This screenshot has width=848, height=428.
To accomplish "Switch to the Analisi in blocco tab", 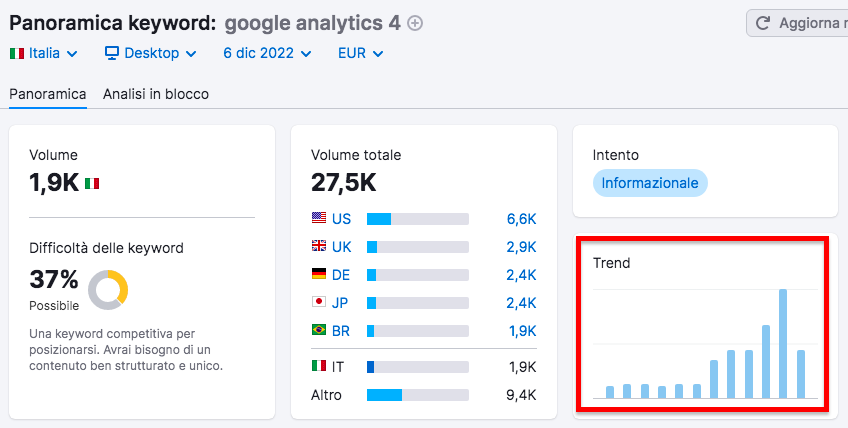I will tap(156, 94).
